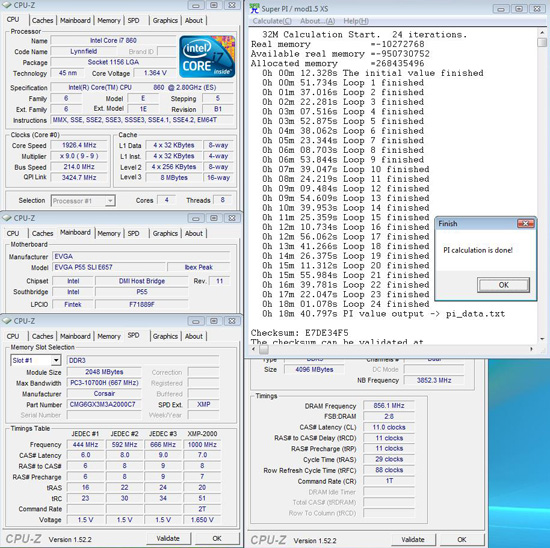This screenshot has height=548, width=550.
Task: Click Super PI horizontal scrollbar left arrow
Action: click(254, 349)
